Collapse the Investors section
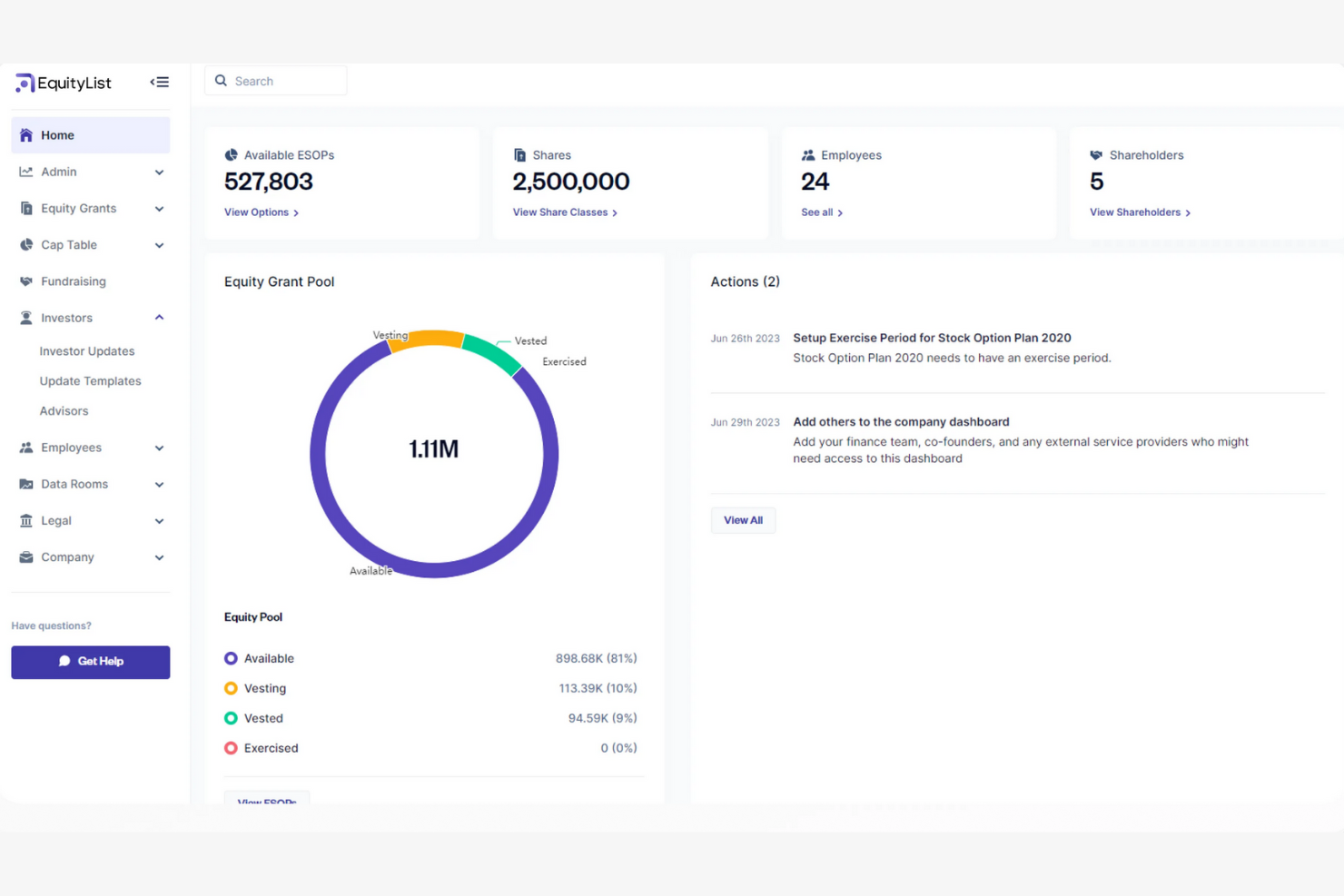1344x896 pixels. pyautogui.click(x=160, y=317)
